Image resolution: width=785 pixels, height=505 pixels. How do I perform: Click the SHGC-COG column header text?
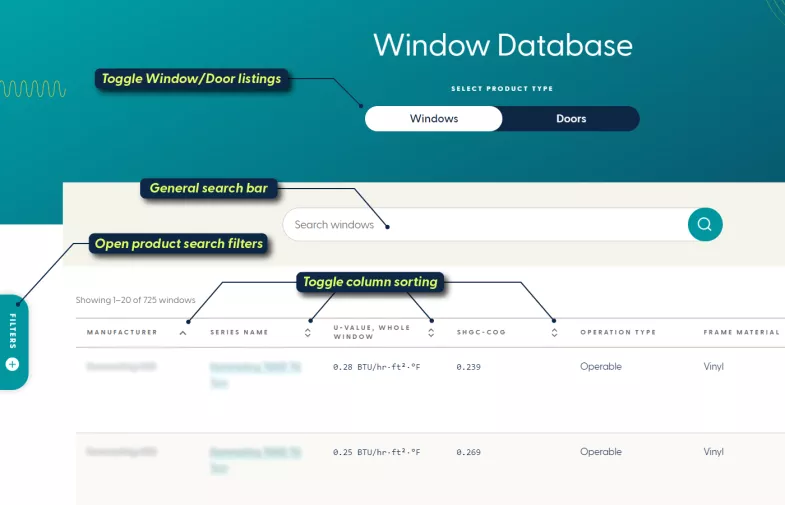tap(479, 333)
